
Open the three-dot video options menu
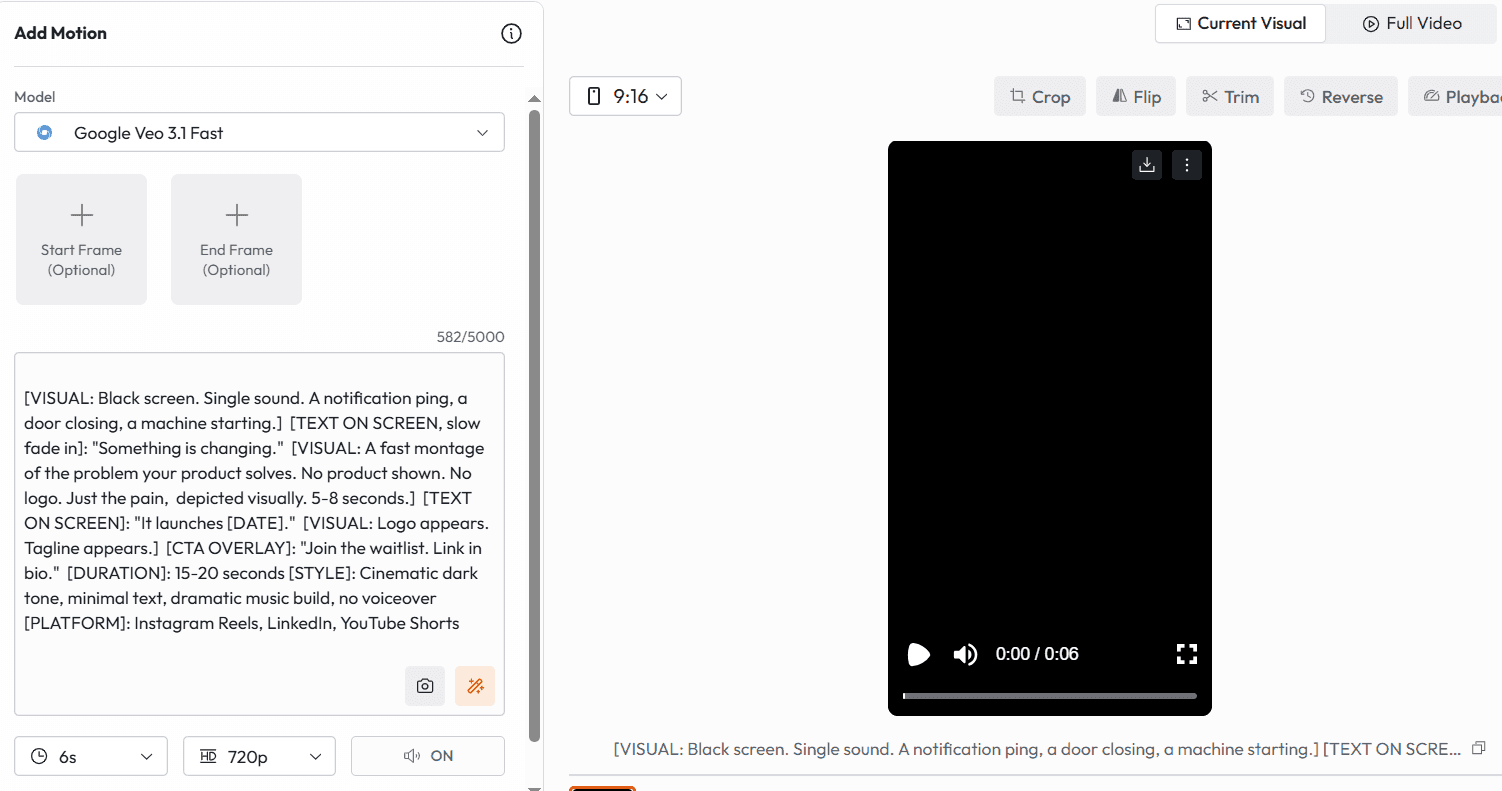pos(1186,165)
